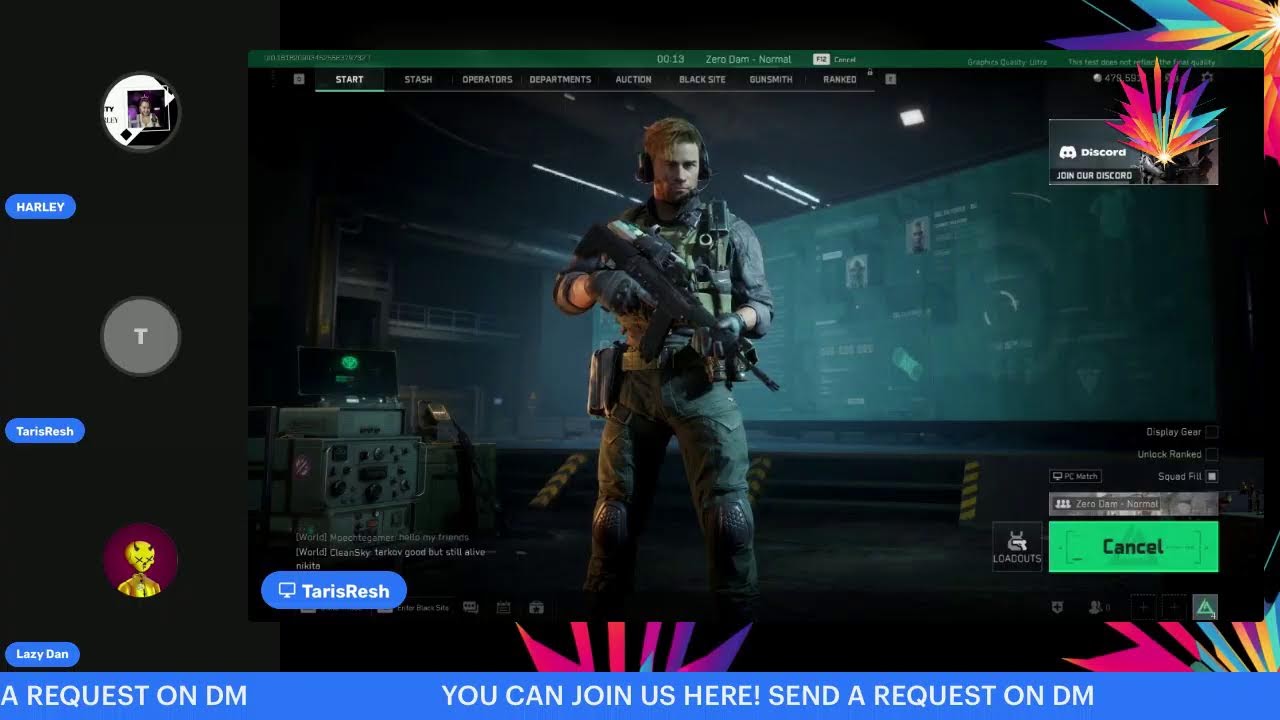
Task: Click the Enter Black Site label
Action: point(423,608)
